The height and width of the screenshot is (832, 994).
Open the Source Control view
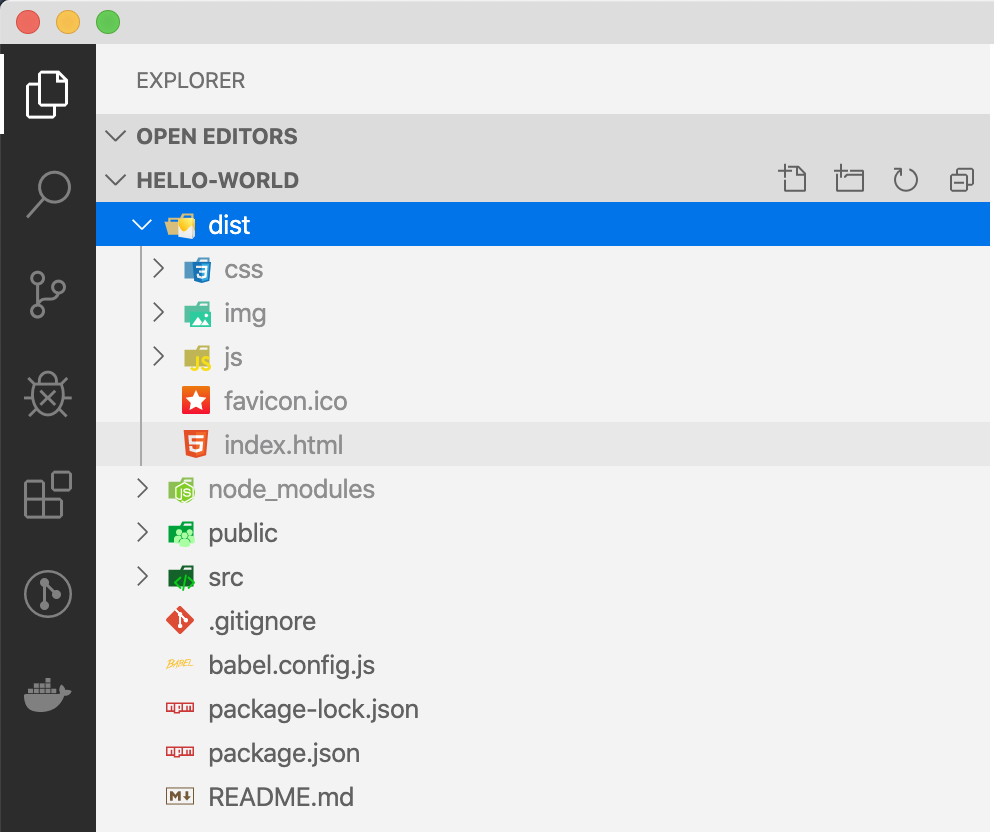coord(48,294)
